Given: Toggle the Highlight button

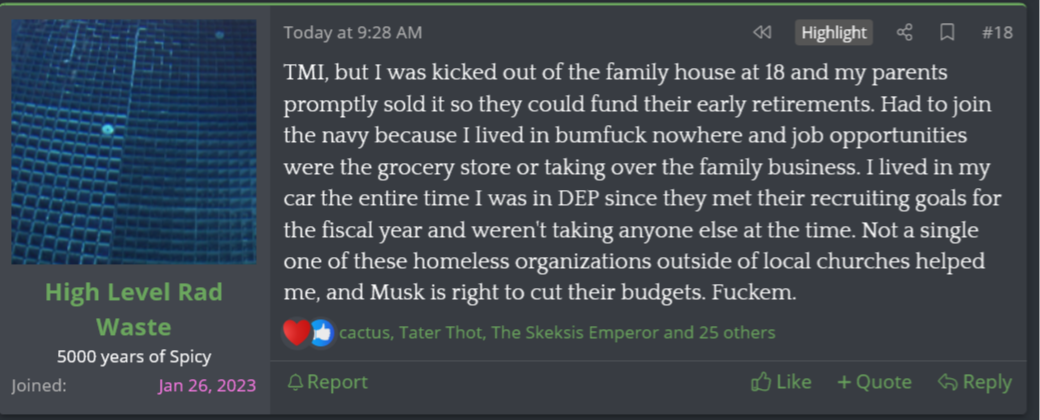Looking at the screenshot, I should [x=834, y=33].
